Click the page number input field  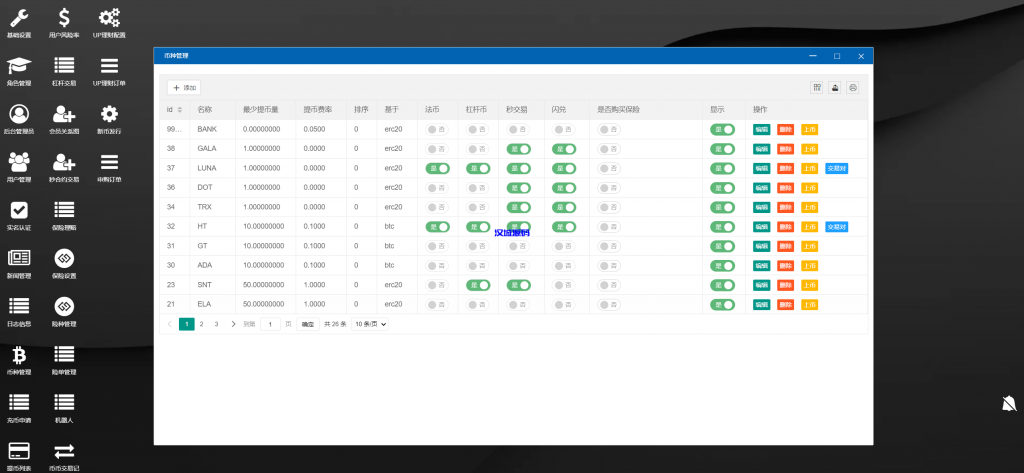270,324
